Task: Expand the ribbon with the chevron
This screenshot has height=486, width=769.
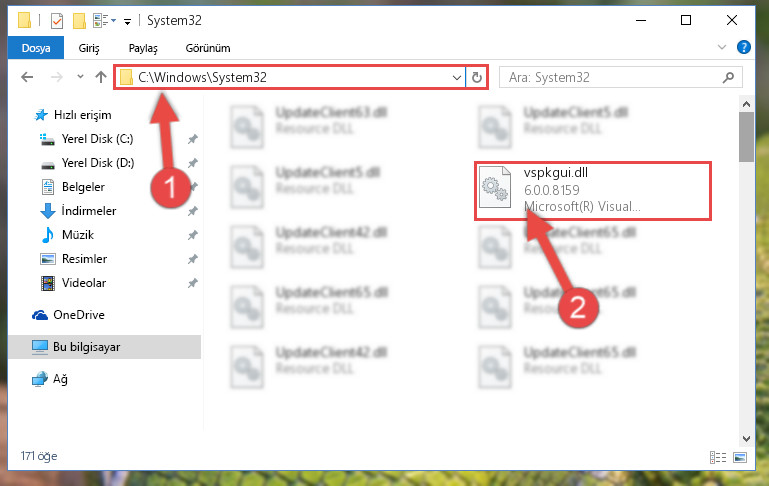Action: tap(721, 47)
